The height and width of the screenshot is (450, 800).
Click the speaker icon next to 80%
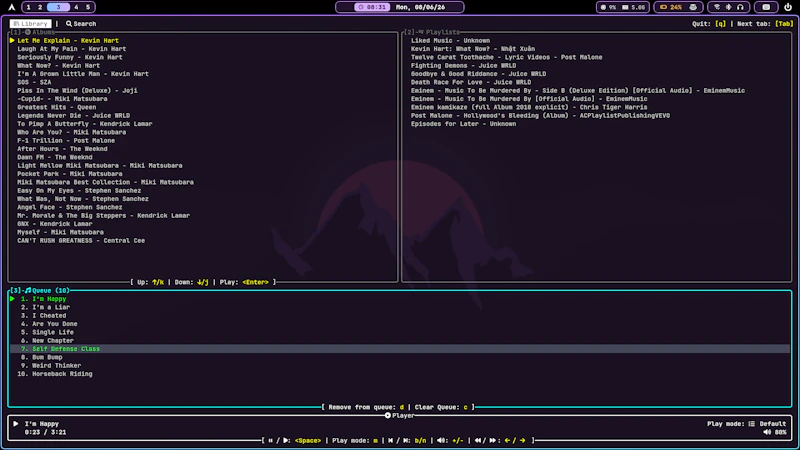tap(767, 432)
